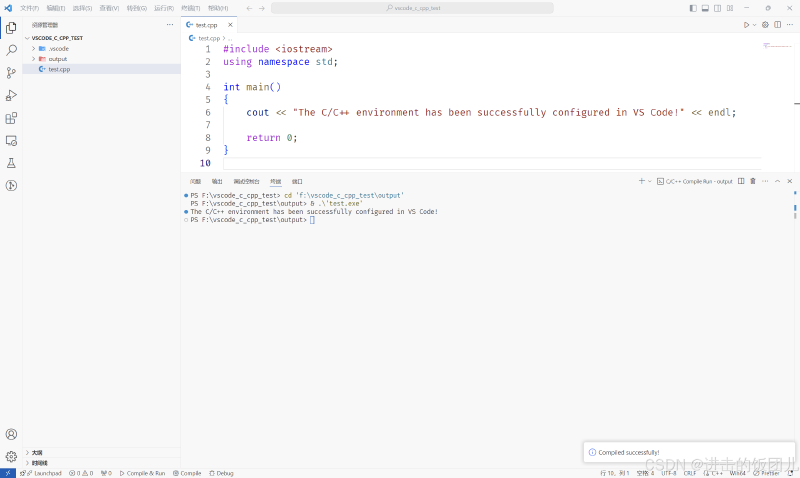Switch to the Terminal panel tab
This screenshot has height=478, width=800.
[x=276, y=182]
